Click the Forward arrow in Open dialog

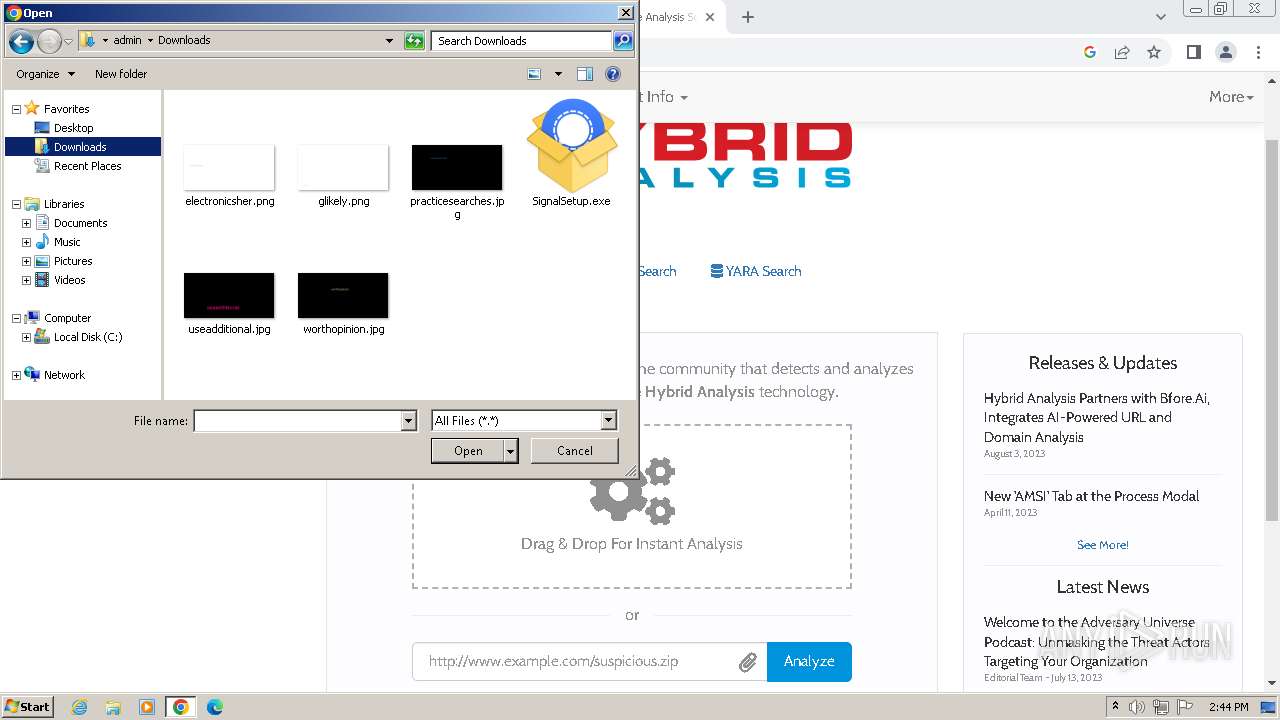49,41
